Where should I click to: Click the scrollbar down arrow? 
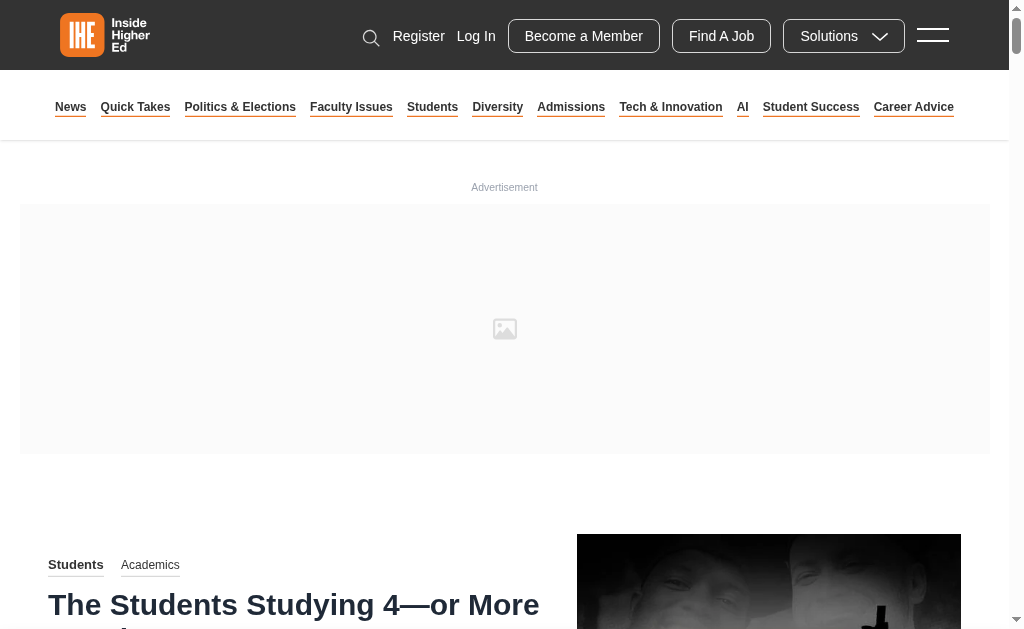click(x=1016, y=620)
